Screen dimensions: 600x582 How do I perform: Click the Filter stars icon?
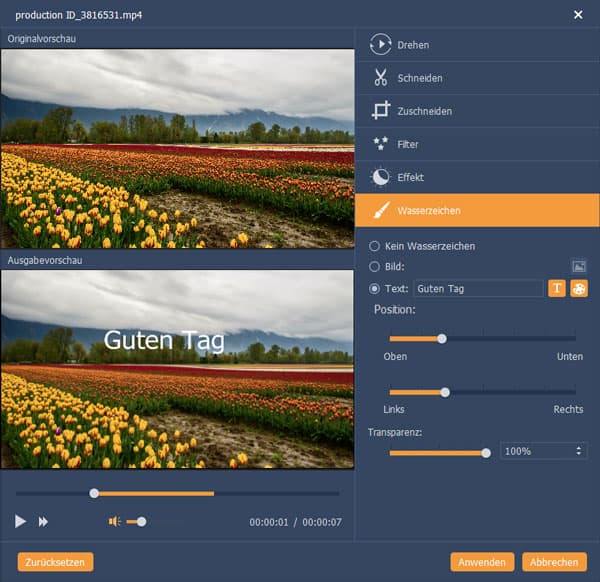tap(380, 144)
